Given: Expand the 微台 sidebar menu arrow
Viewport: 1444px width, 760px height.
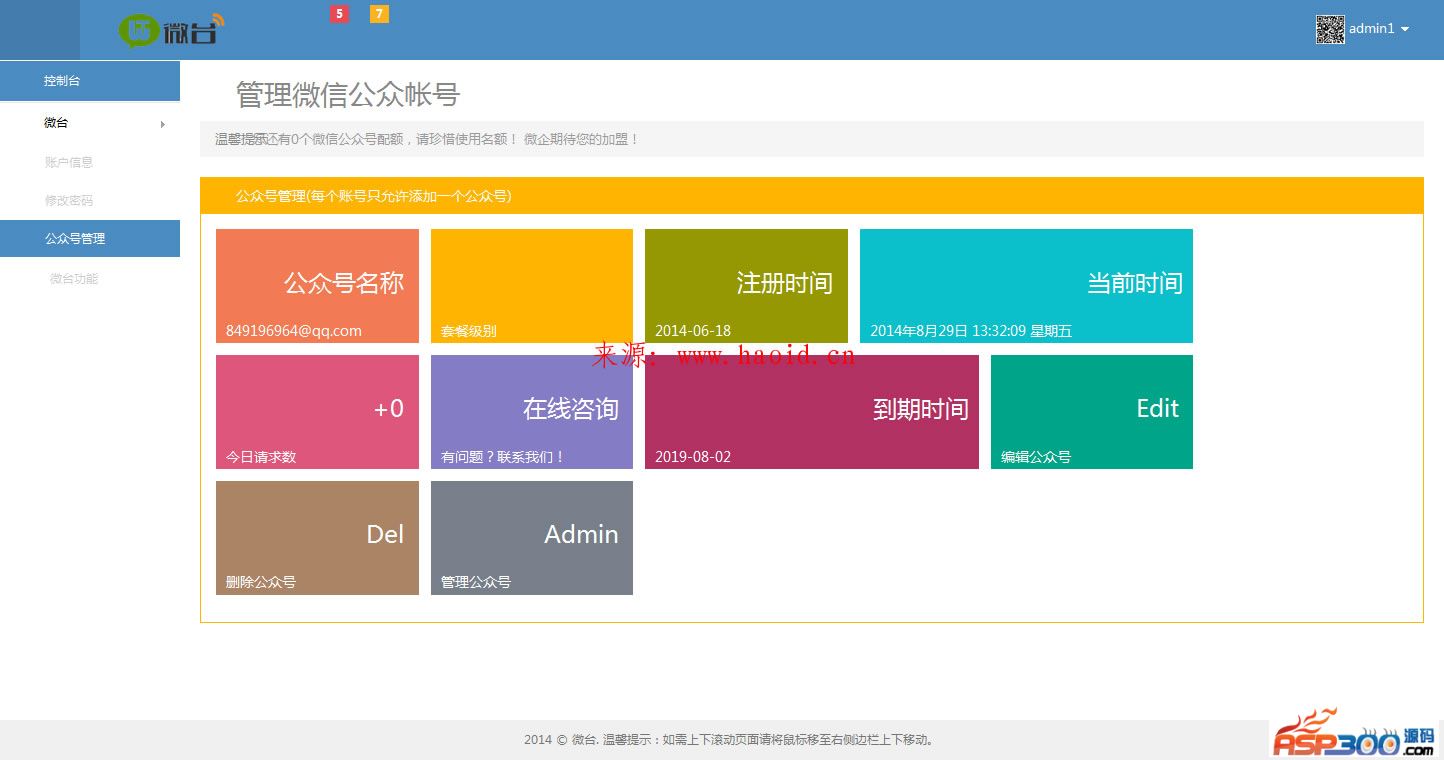Looking at the screenshot, I should pos(163,124).
